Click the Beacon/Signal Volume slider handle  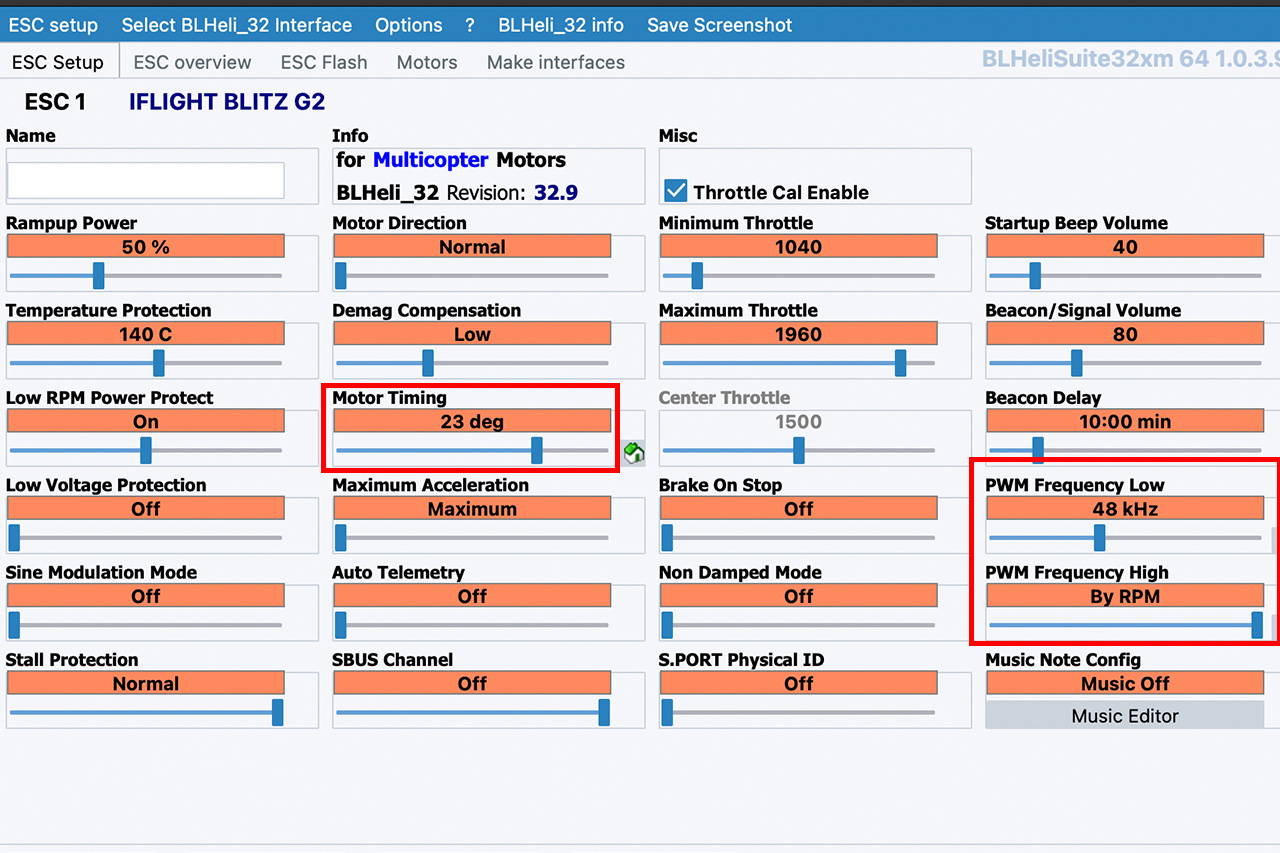click(x=1076, y=363)
